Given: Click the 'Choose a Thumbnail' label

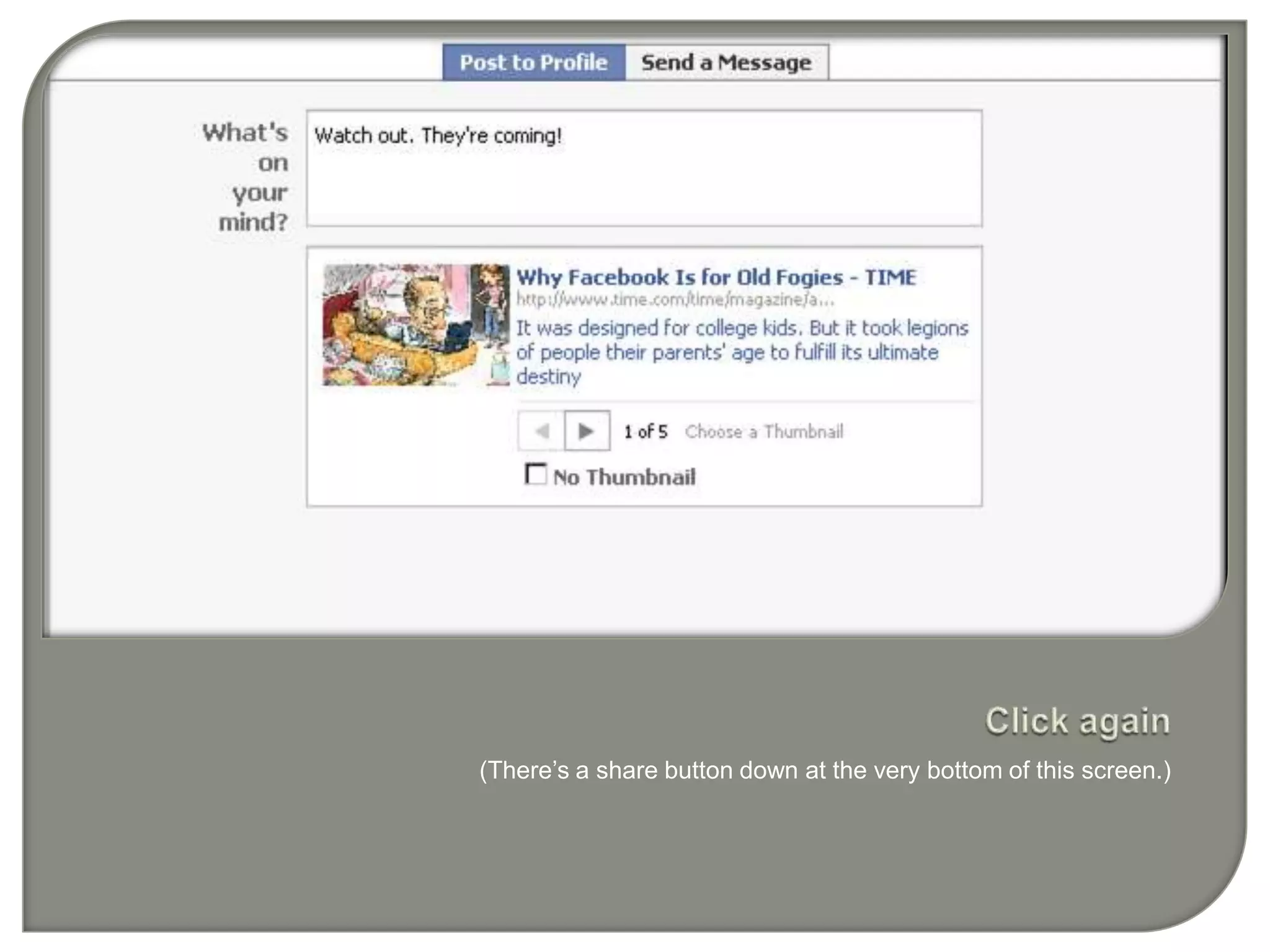Looking at the screenshot, I should click(764, 431).
